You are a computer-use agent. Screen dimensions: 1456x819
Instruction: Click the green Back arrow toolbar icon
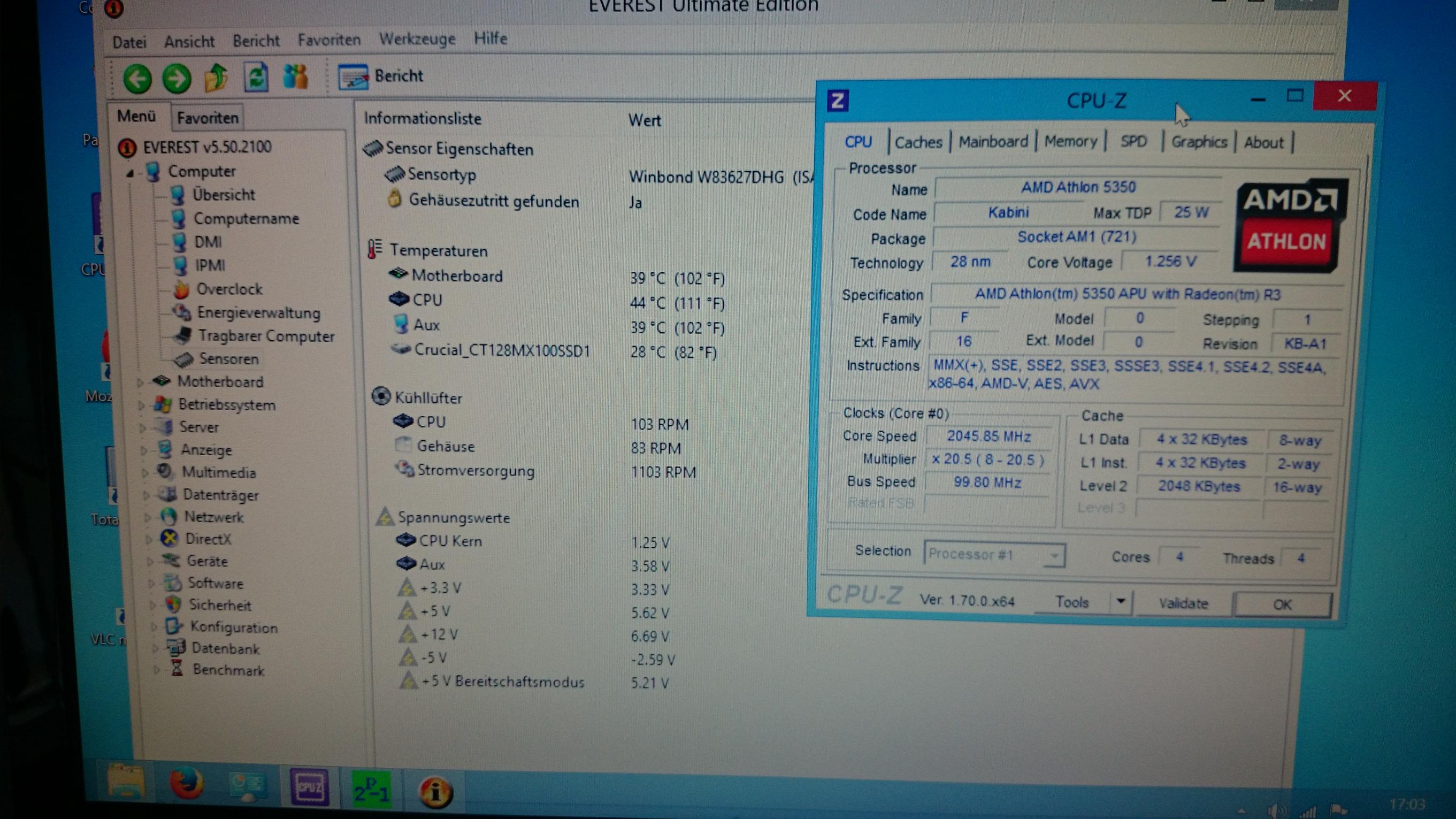(137, 78)
